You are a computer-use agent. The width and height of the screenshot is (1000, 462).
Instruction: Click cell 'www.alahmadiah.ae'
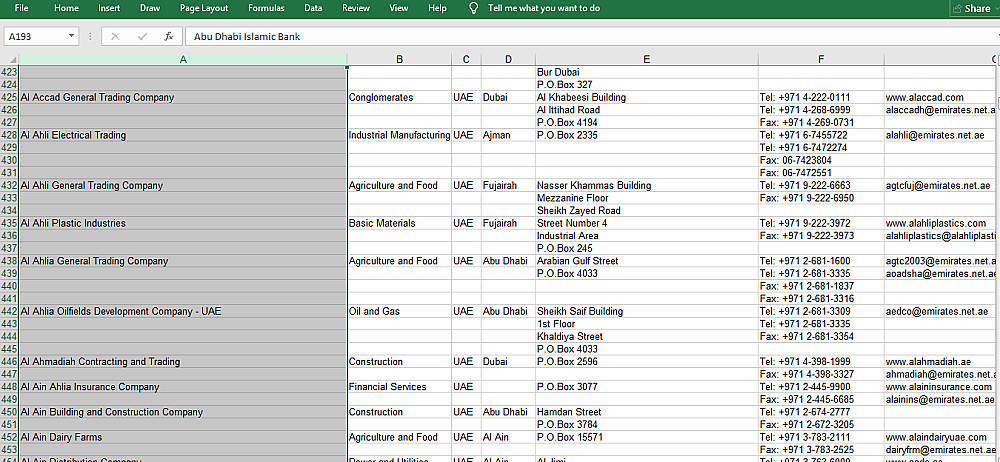[x=941, y=362]
